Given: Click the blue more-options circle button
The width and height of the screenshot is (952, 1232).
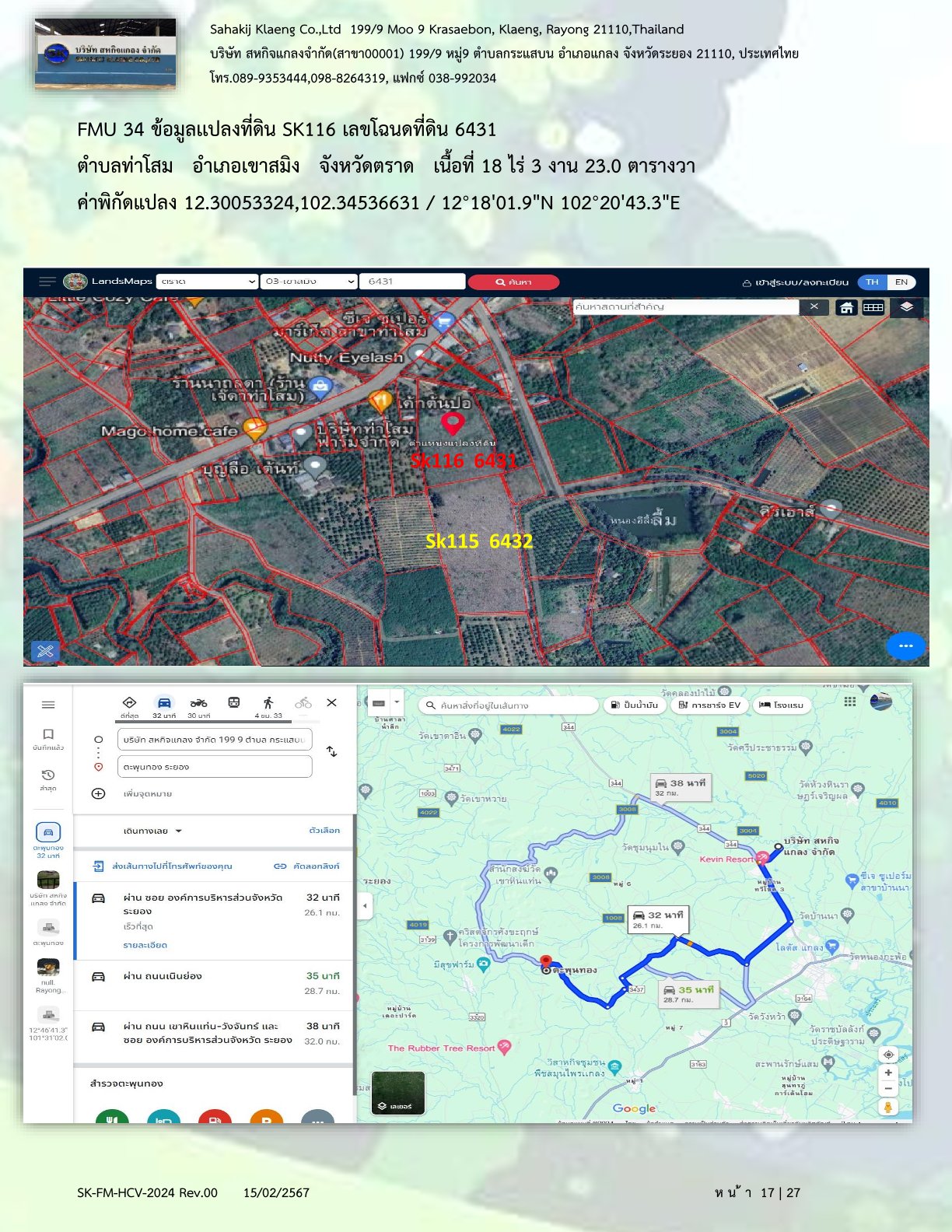Looking at the screenshot, I should [x=905, y=646].
